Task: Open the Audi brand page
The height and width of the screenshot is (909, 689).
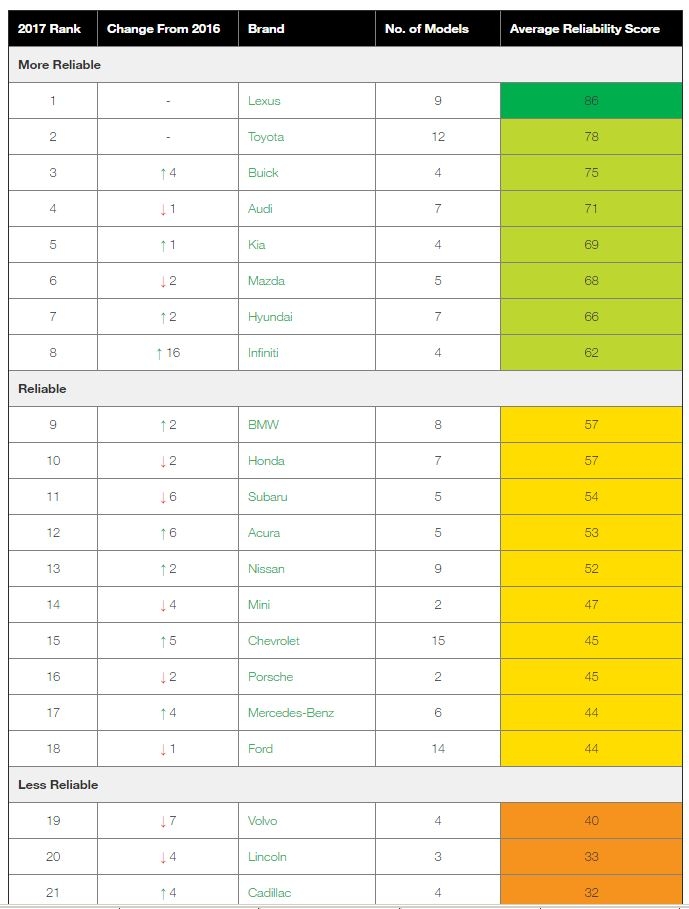Action: click(260, 209)
